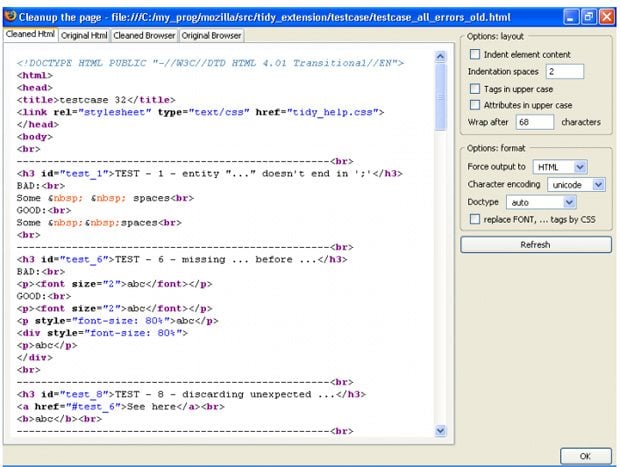Close the dialog with the red X
This screenshot has height=467, width=620.
[606, 17]
